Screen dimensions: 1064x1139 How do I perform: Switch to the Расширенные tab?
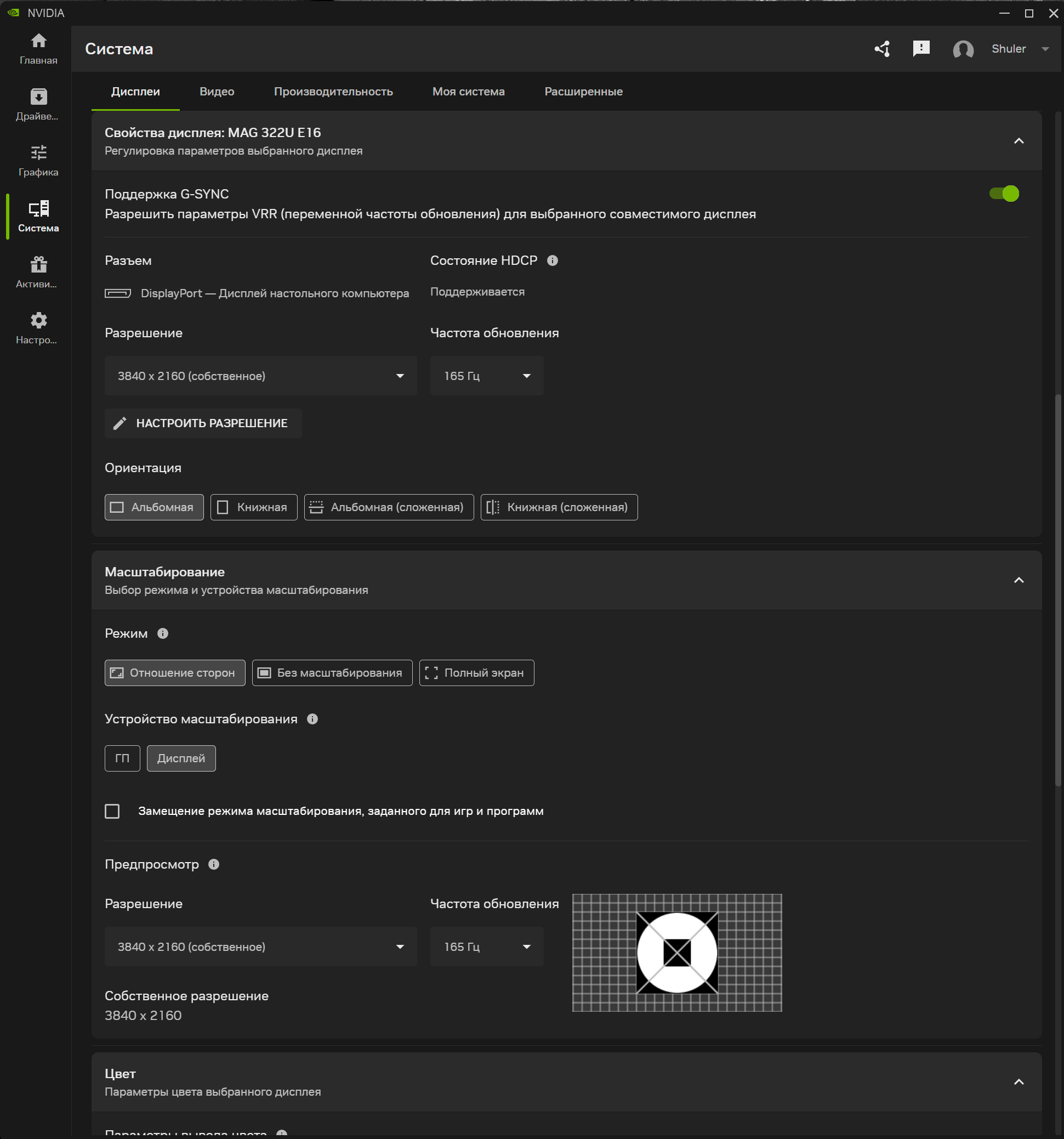click(584, 92)
